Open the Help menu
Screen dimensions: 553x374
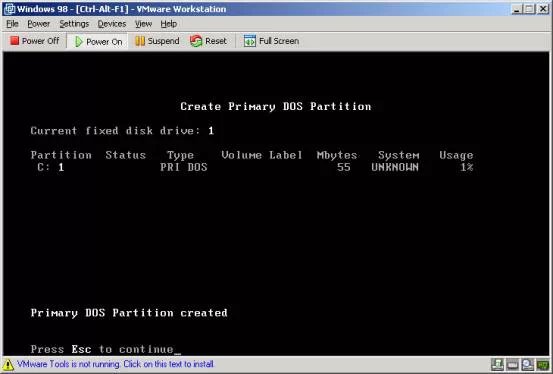169,24
